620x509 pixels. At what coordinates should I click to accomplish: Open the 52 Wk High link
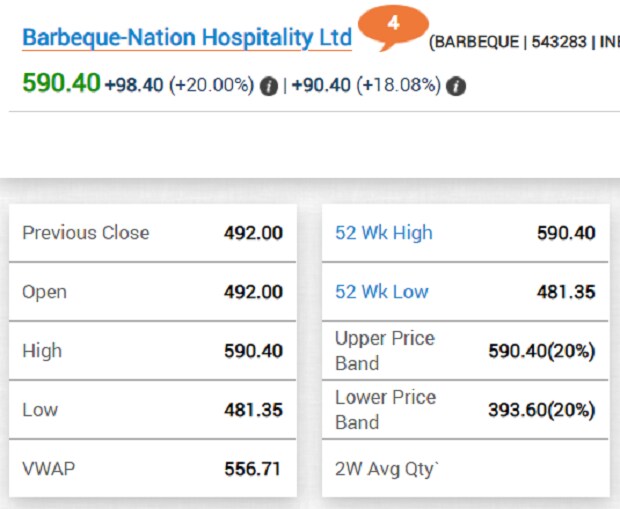[x=384, y=233]
